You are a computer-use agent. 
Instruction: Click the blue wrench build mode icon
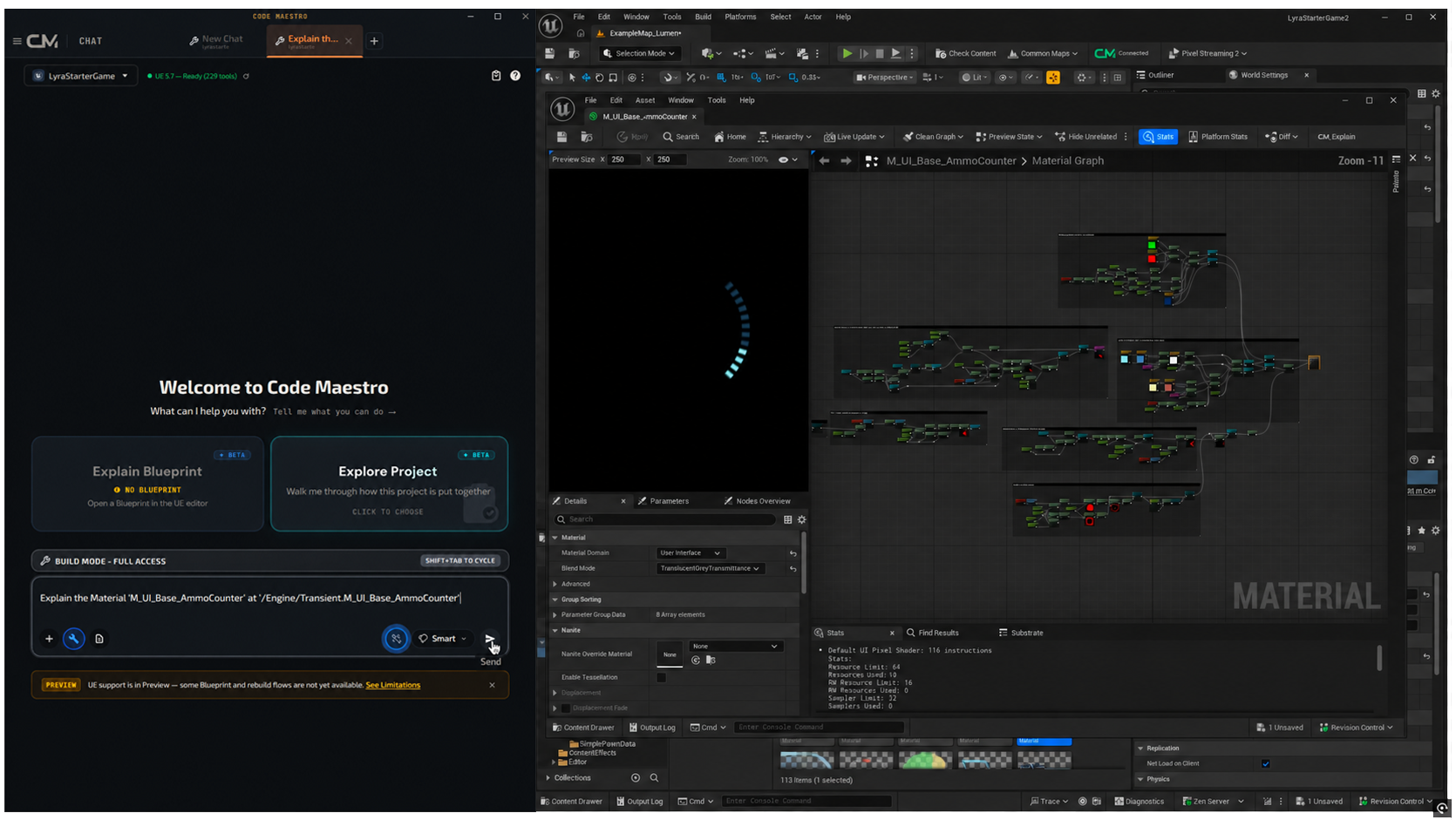pos(74,639)
